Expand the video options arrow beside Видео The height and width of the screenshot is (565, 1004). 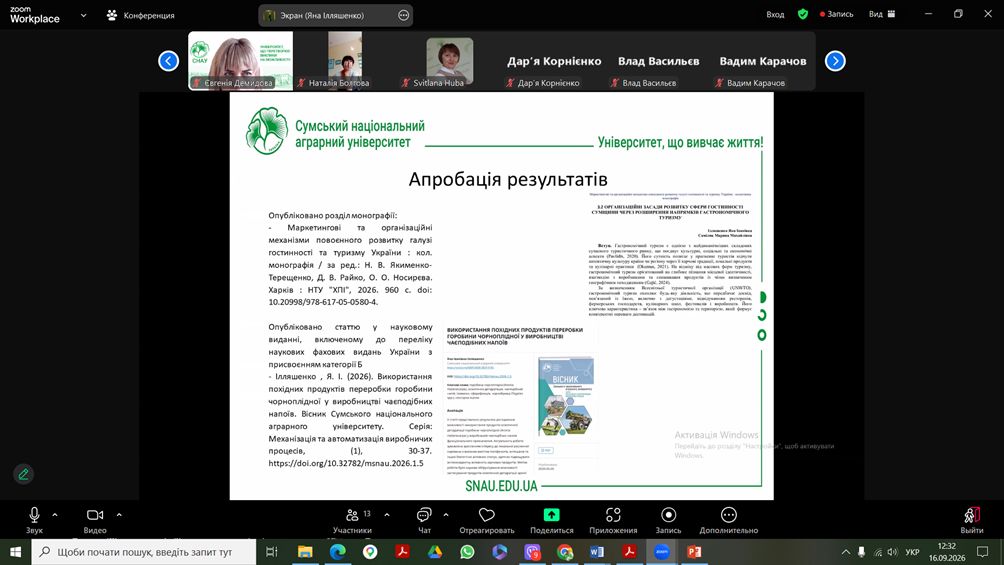119,514
